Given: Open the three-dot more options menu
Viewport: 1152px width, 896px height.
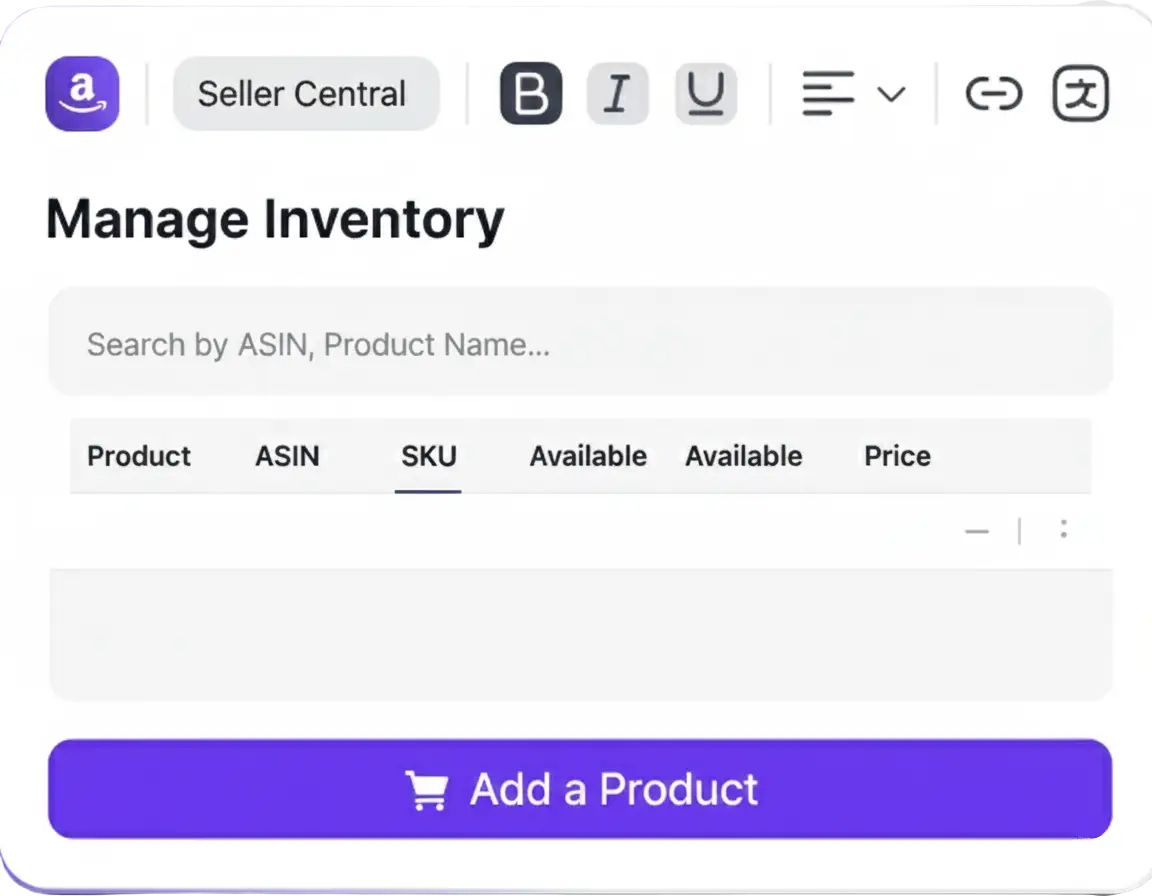Looking at the screenshot, I should pos(1063,529).
